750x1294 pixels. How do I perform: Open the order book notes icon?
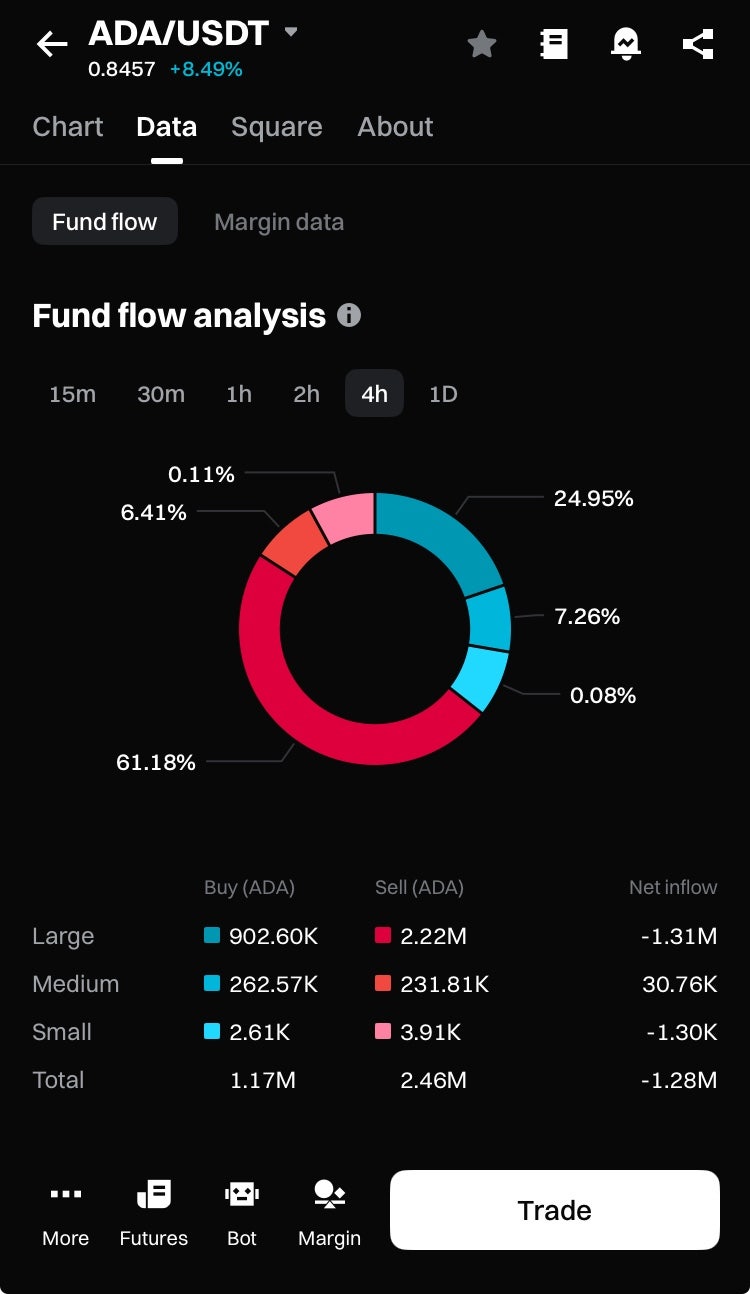click(x=553, y=44)
